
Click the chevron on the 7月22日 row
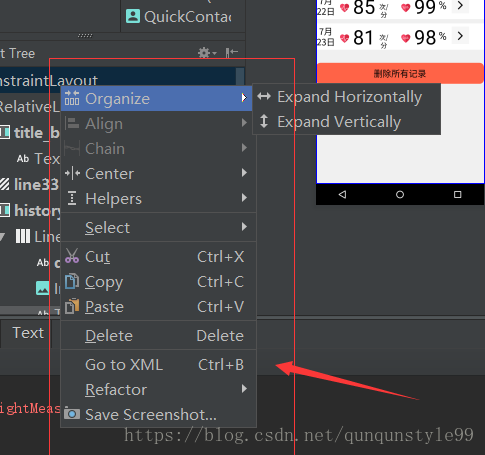pyautogui.click(x=461, y=6)
